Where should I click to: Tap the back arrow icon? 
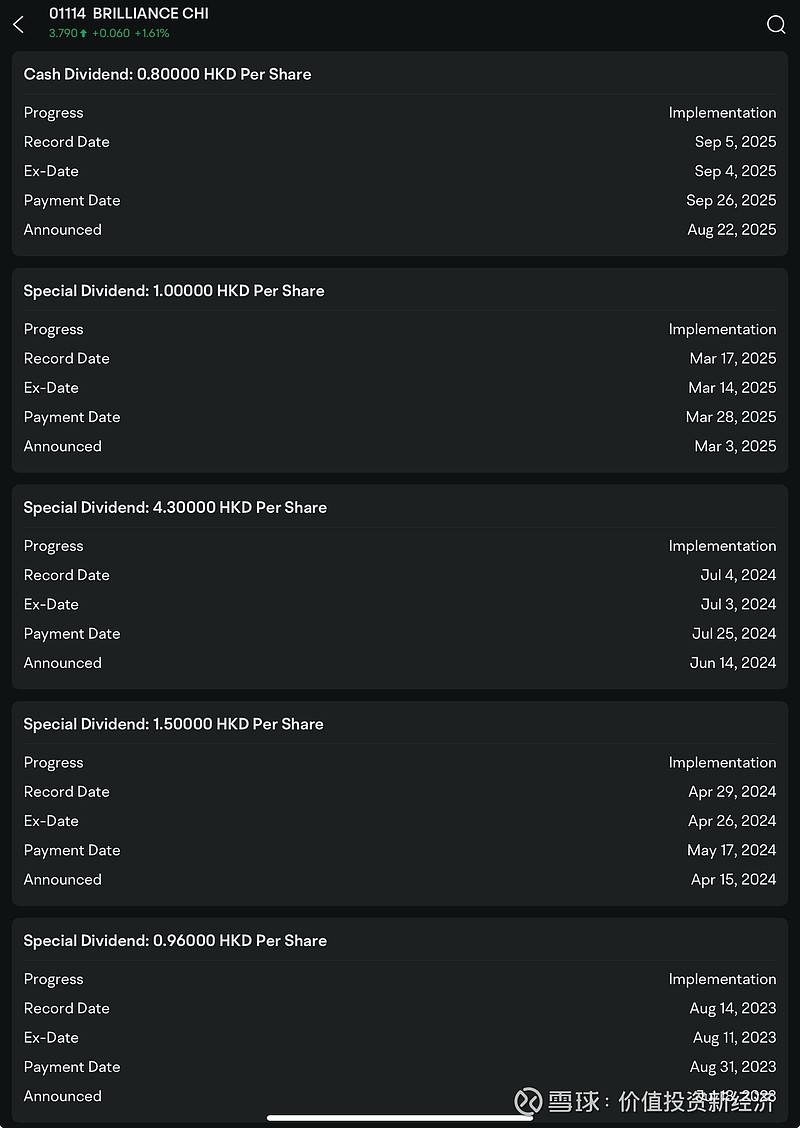(x=18, y=24)
